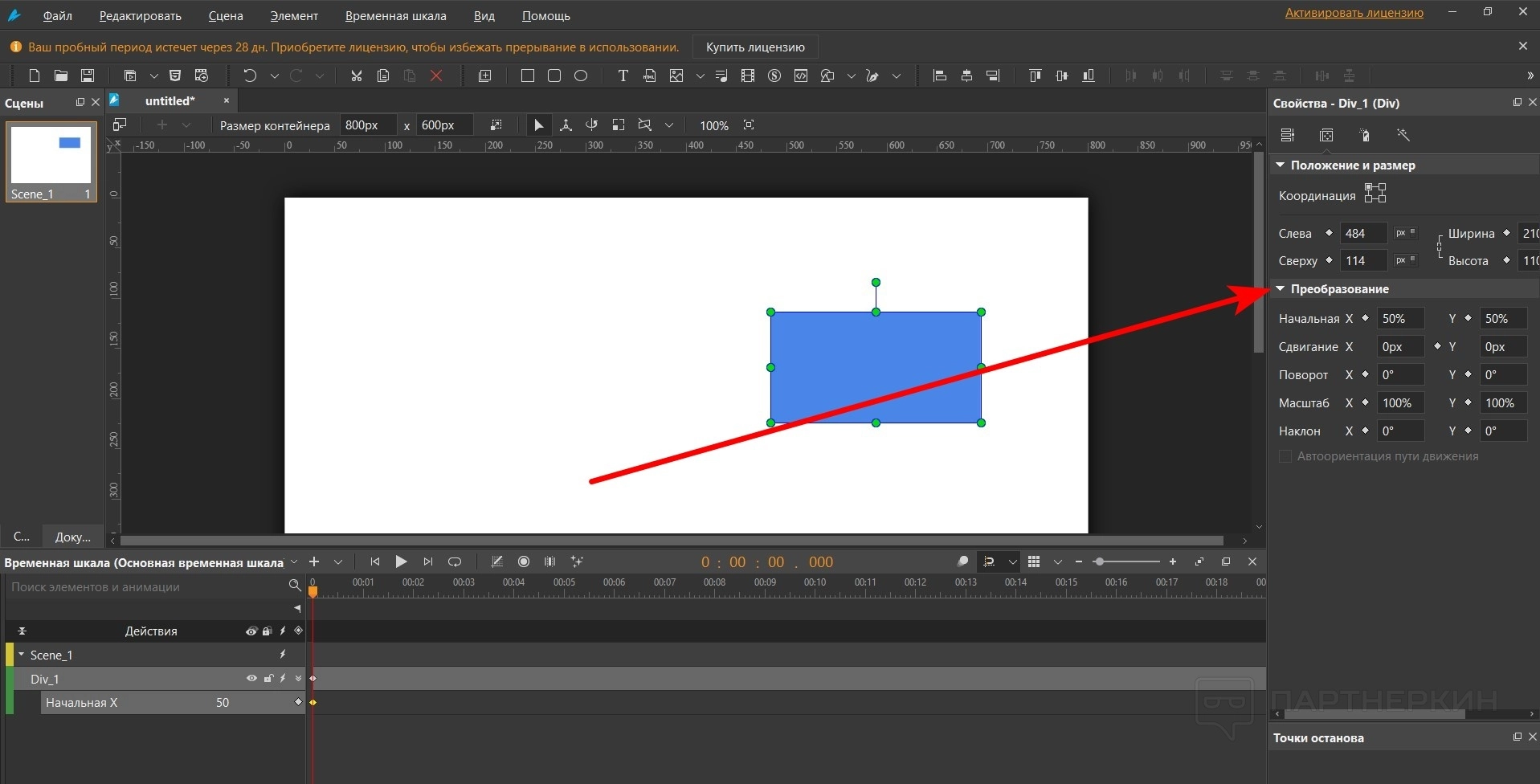Image resolution: width=1540 pixels, height=784 pixels.
Task: Click the timeline zoom slider handle
Action: (x=1099, y=561)
